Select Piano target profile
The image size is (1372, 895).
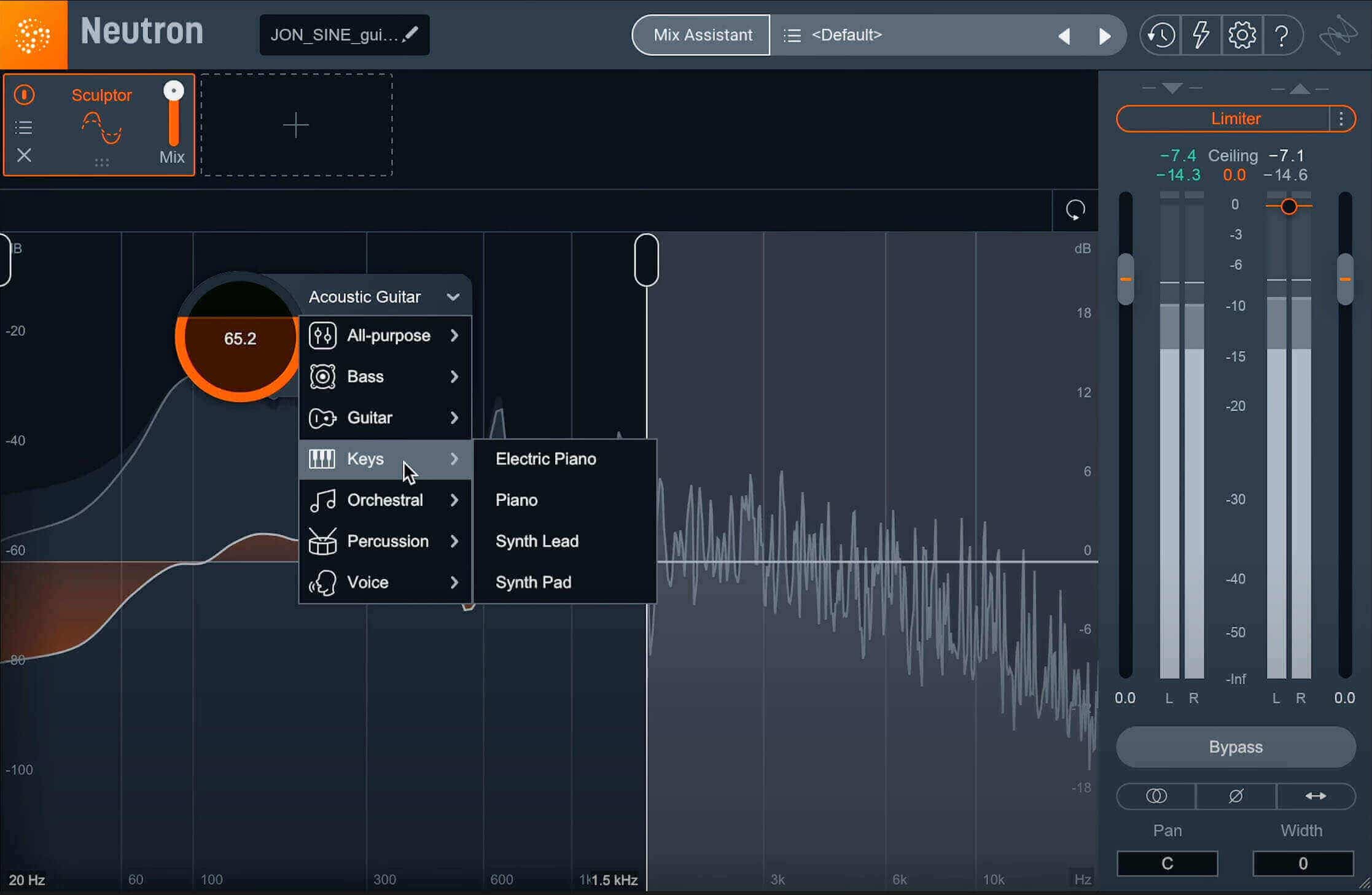[x=565, y=500]
